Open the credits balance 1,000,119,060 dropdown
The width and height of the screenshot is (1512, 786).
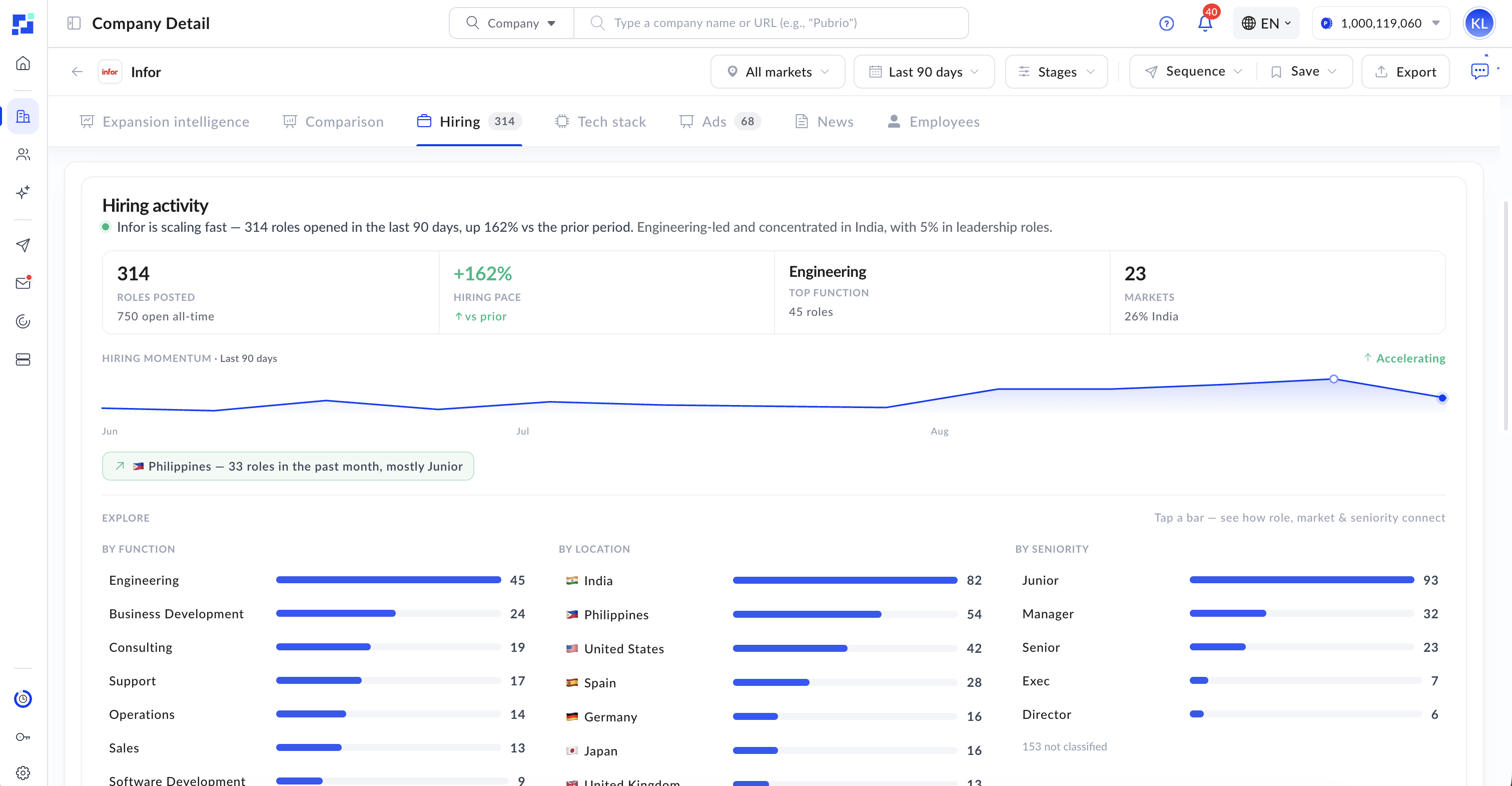pos(1380,24)
